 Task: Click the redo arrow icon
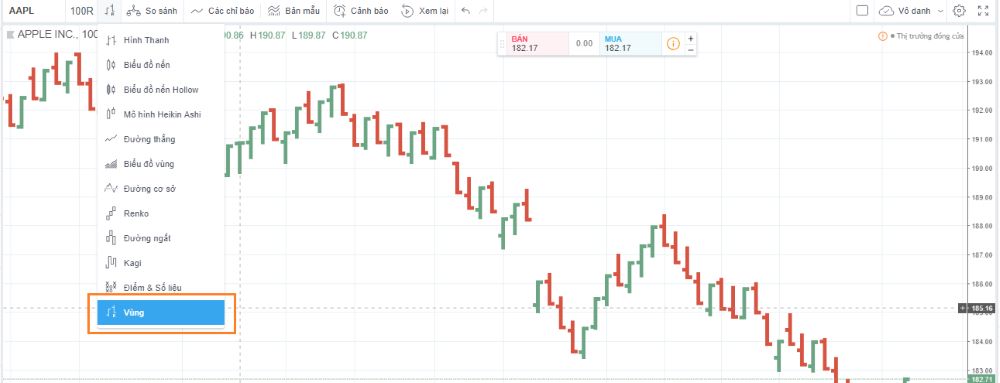pyautogui.click(x=483, y=11)
